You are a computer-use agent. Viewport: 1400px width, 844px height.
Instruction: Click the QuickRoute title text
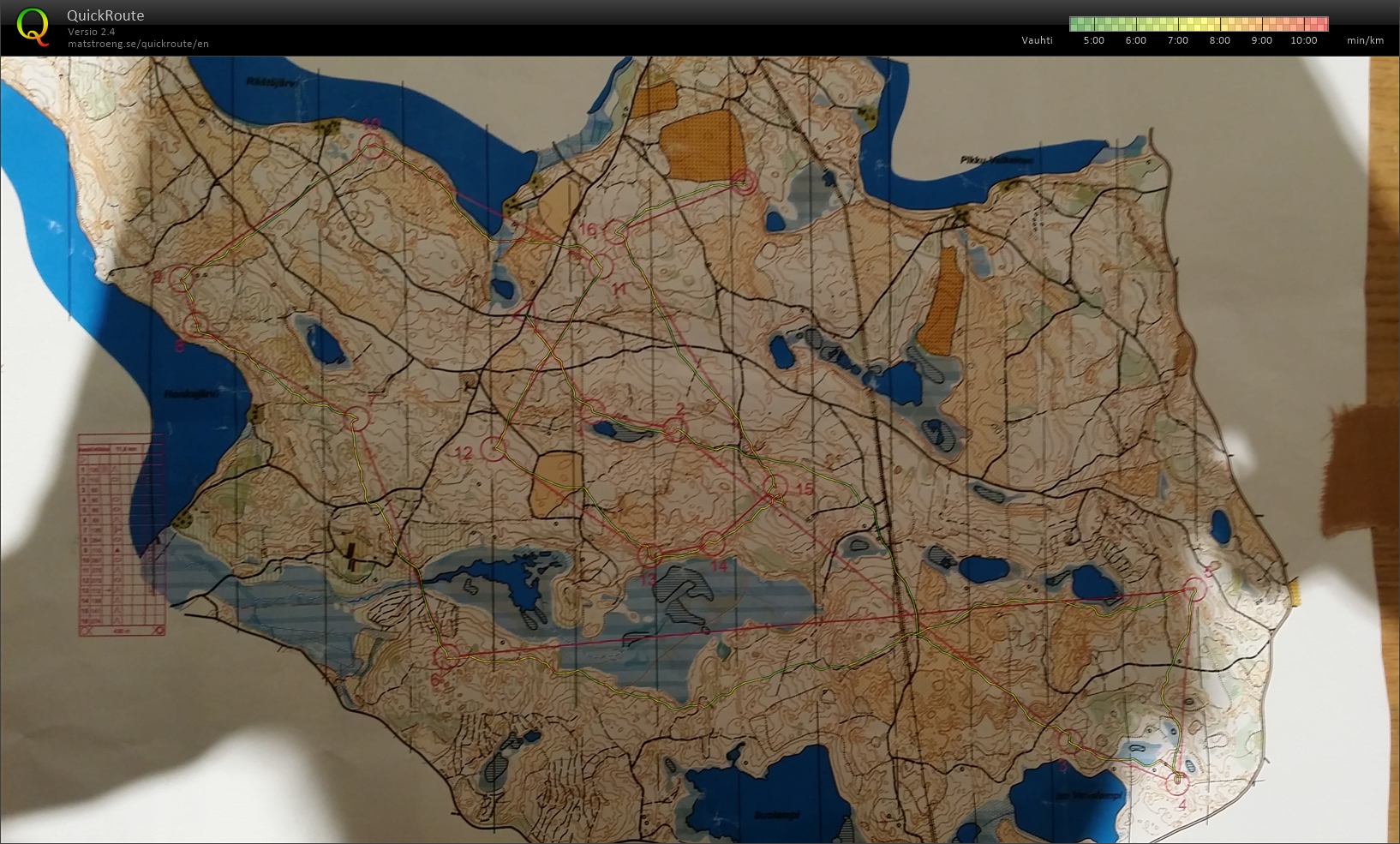coord(105,15)
